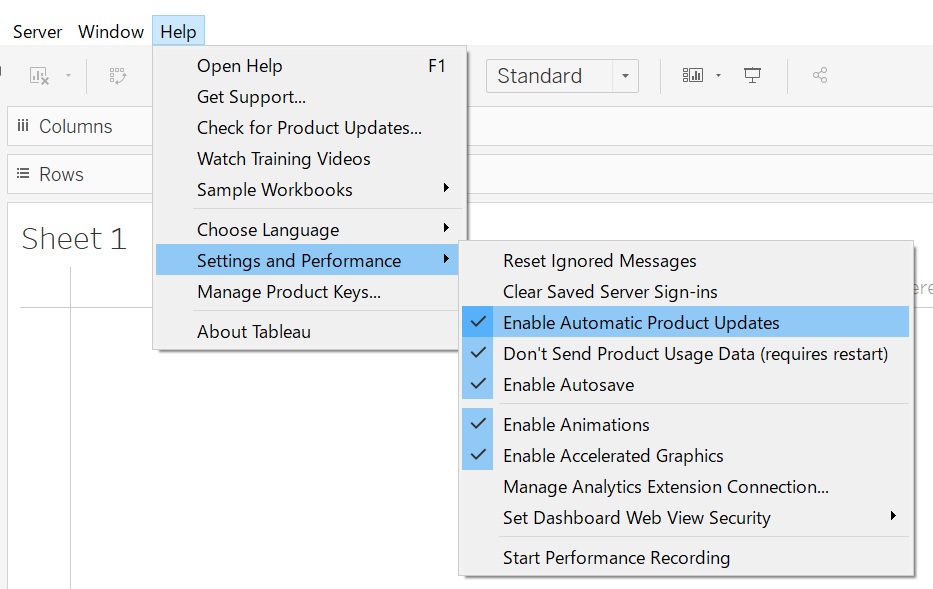Click the Columns shelf icon

pyautogui.click(x=23, y=127)
